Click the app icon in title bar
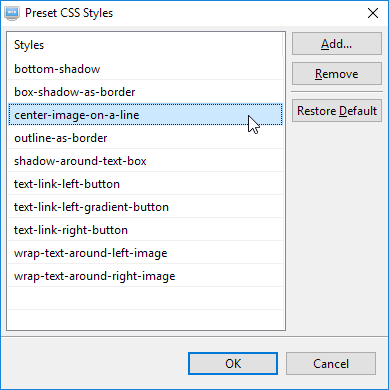 [12, 13]
